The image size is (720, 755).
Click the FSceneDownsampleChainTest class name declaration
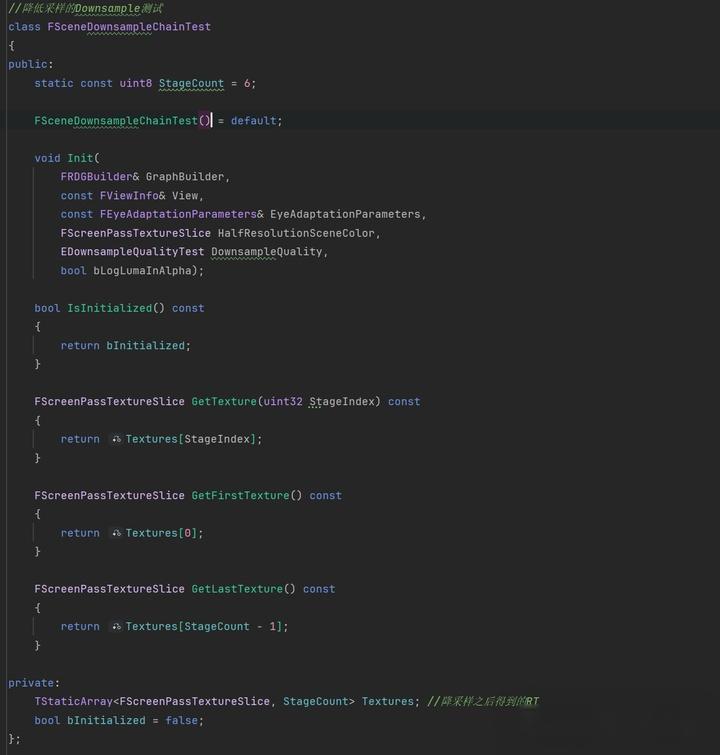[129, 27]
